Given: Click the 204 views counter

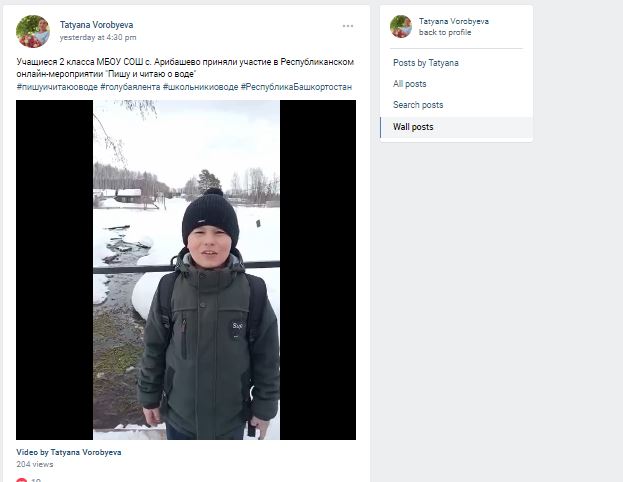Looking at the screenshot, I should click(35, 464).
